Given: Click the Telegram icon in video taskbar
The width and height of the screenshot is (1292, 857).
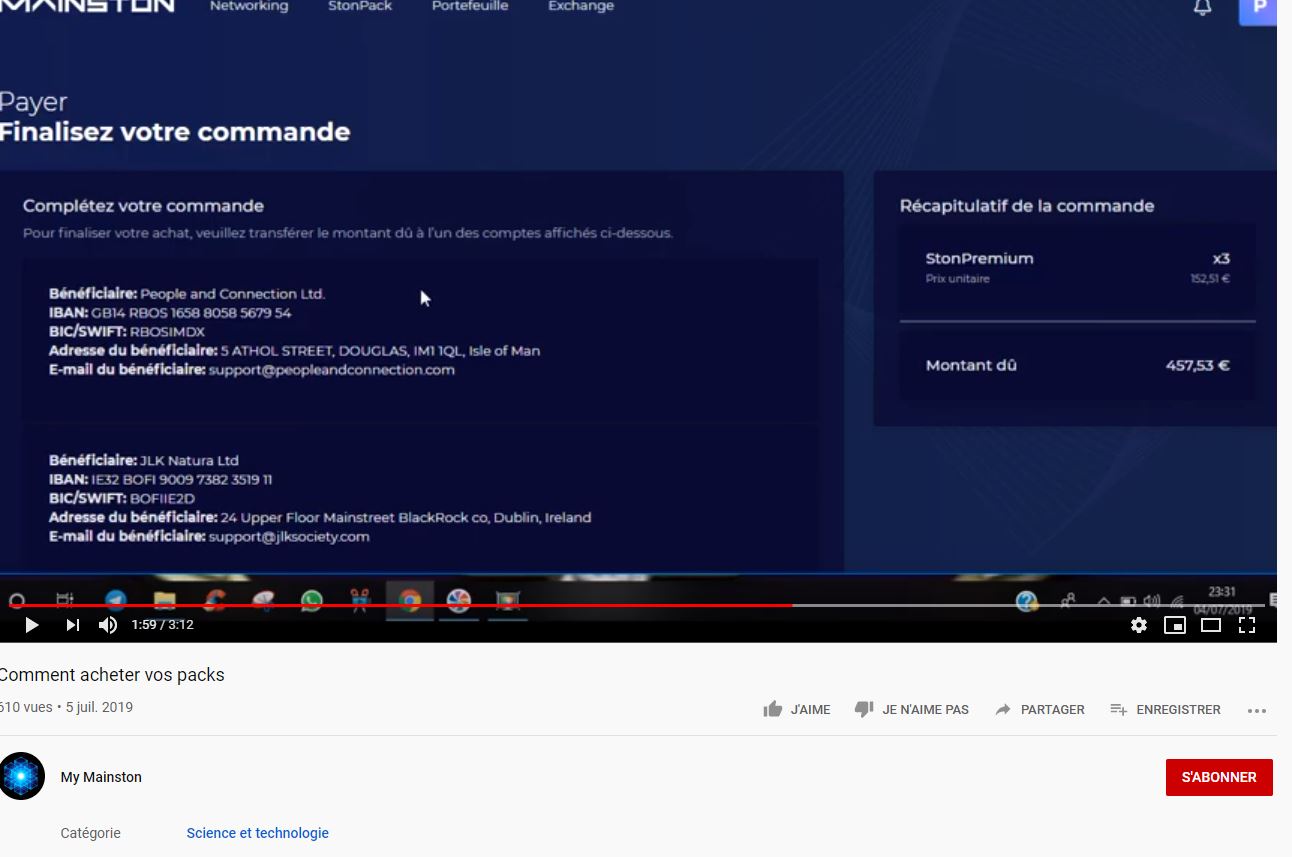Looking at the screenshot, I should tap(116, 601).
